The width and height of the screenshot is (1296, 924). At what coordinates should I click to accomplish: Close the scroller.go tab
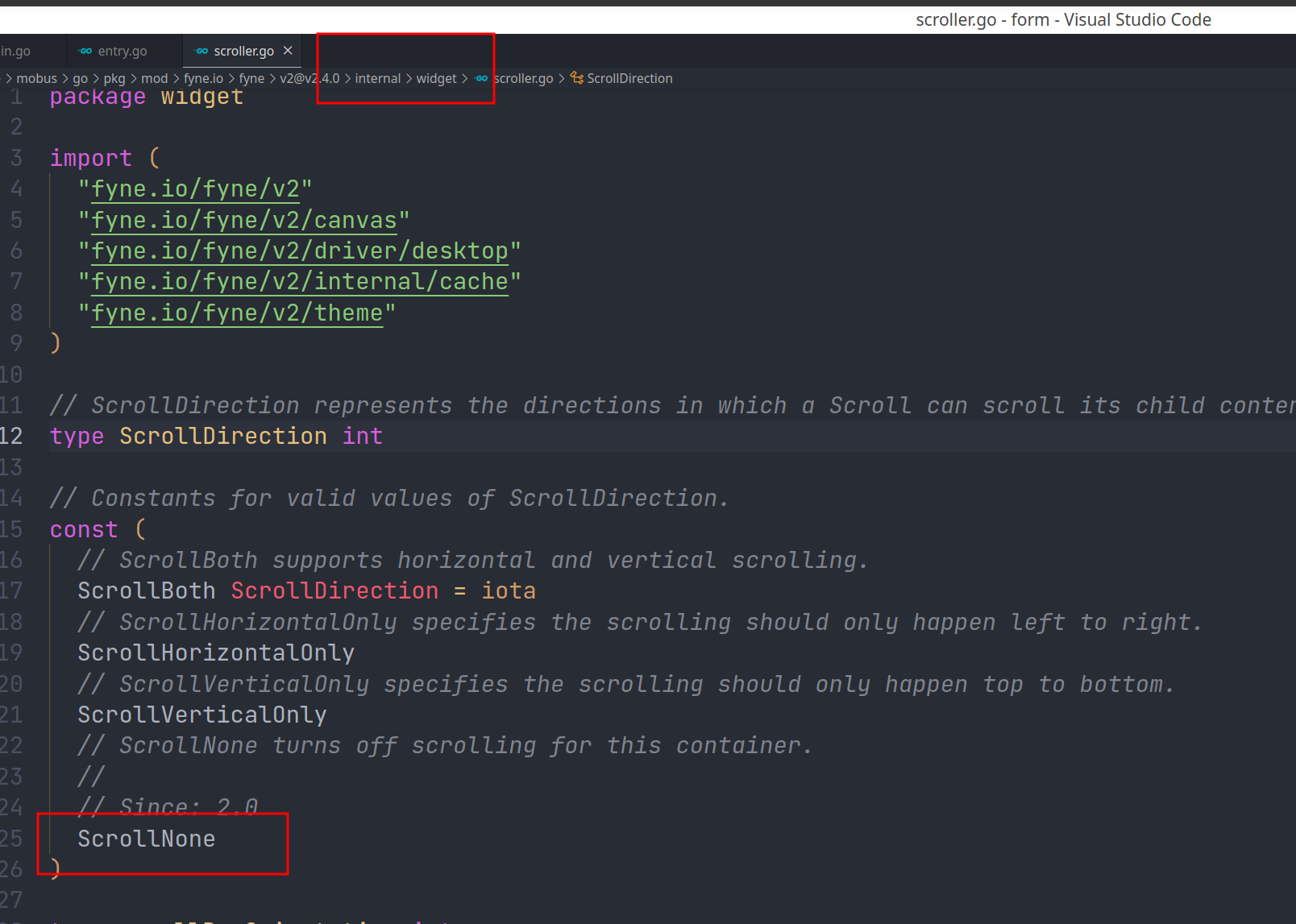[288, 51]
